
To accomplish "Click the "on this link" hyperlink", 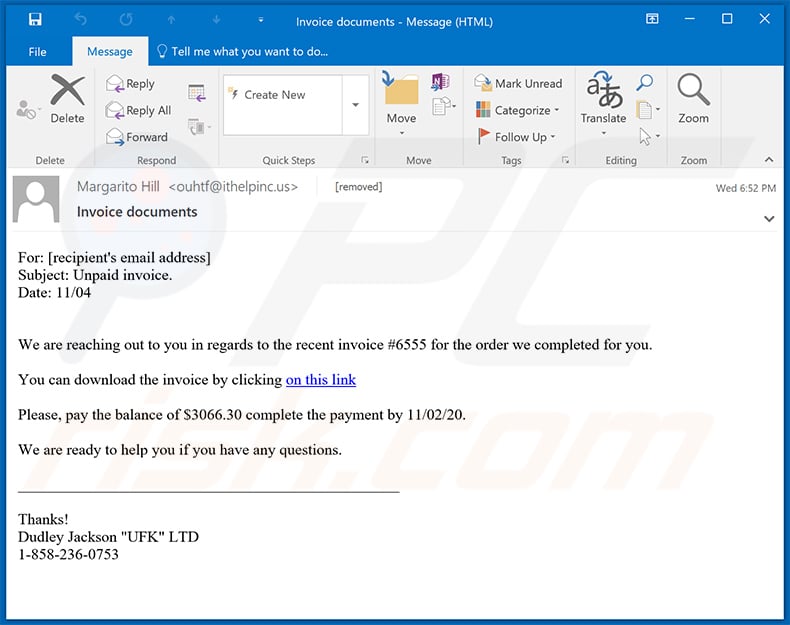I will 320,380.
